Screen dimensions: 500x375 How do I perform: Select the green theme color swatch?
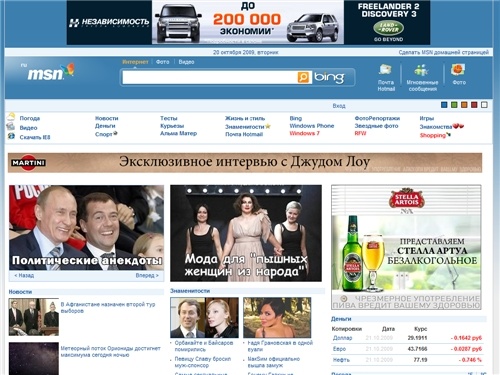pyautogui.click(x=454, y=105)
